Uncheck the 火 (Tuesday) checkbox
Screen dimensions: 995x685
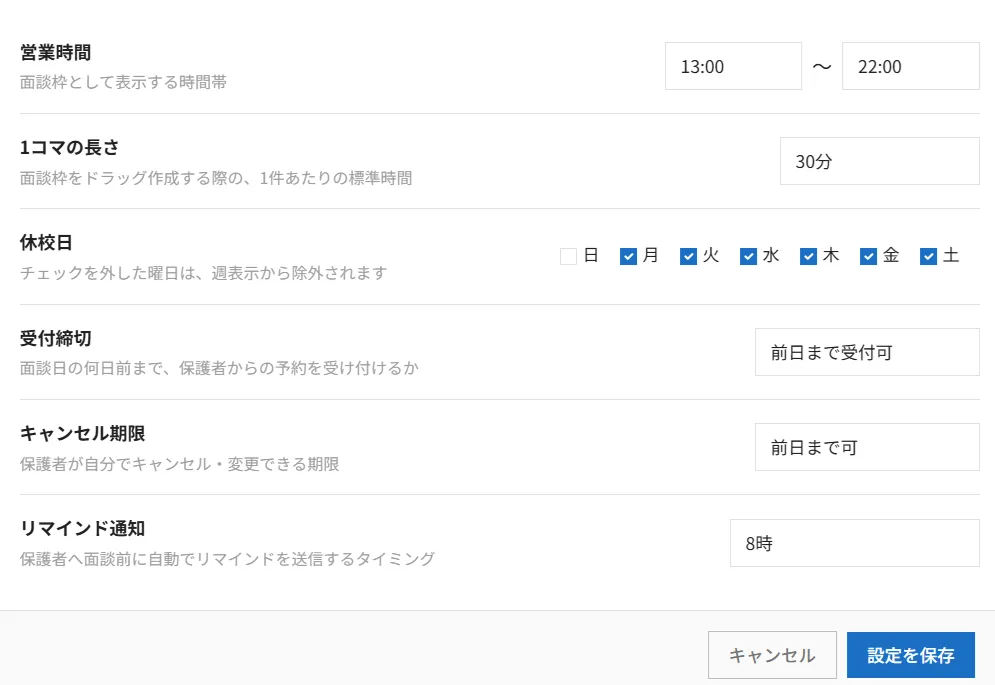(689, 256)
